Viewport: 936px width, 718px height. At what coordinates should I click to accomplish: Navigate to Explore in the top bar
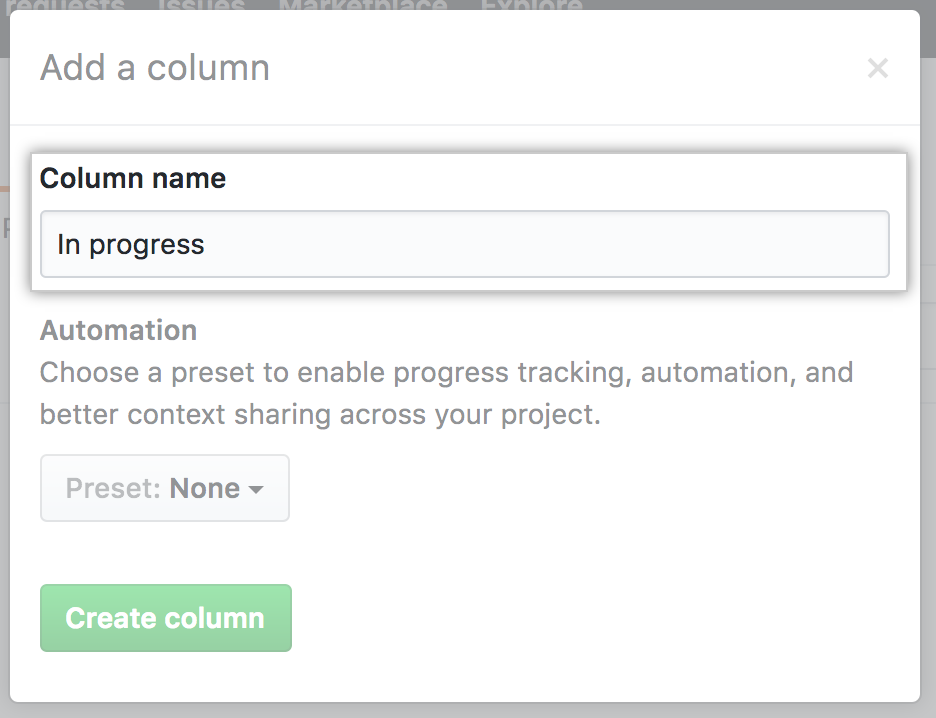coord(531,8)
